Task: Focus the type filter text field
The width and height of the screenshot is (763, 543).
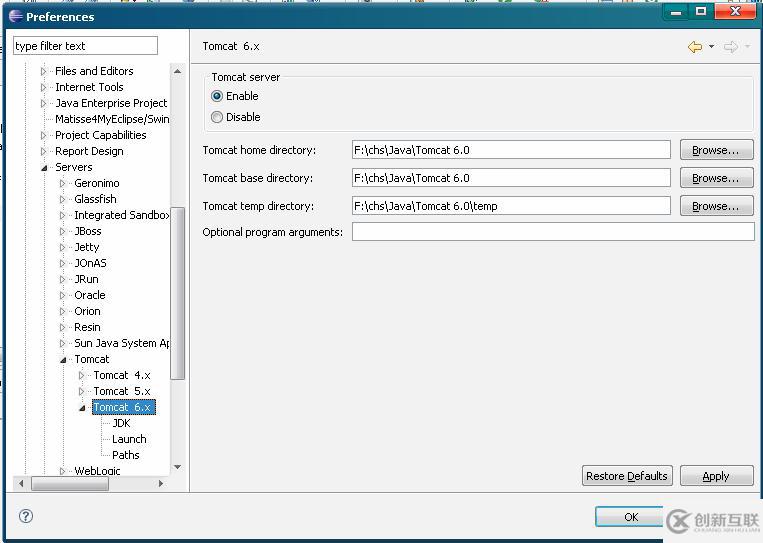Action: 85,46
